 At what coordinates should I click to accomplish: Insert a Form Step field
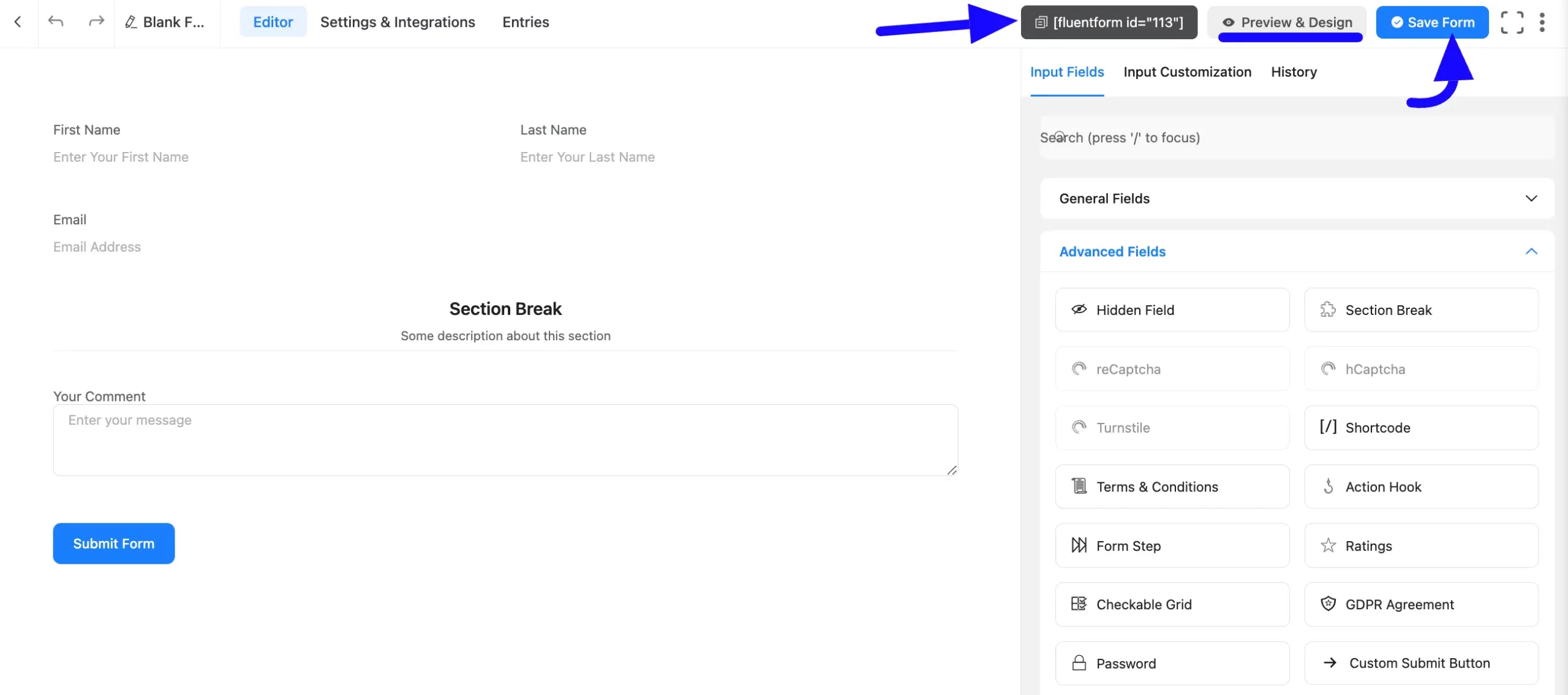point(1172,545)
